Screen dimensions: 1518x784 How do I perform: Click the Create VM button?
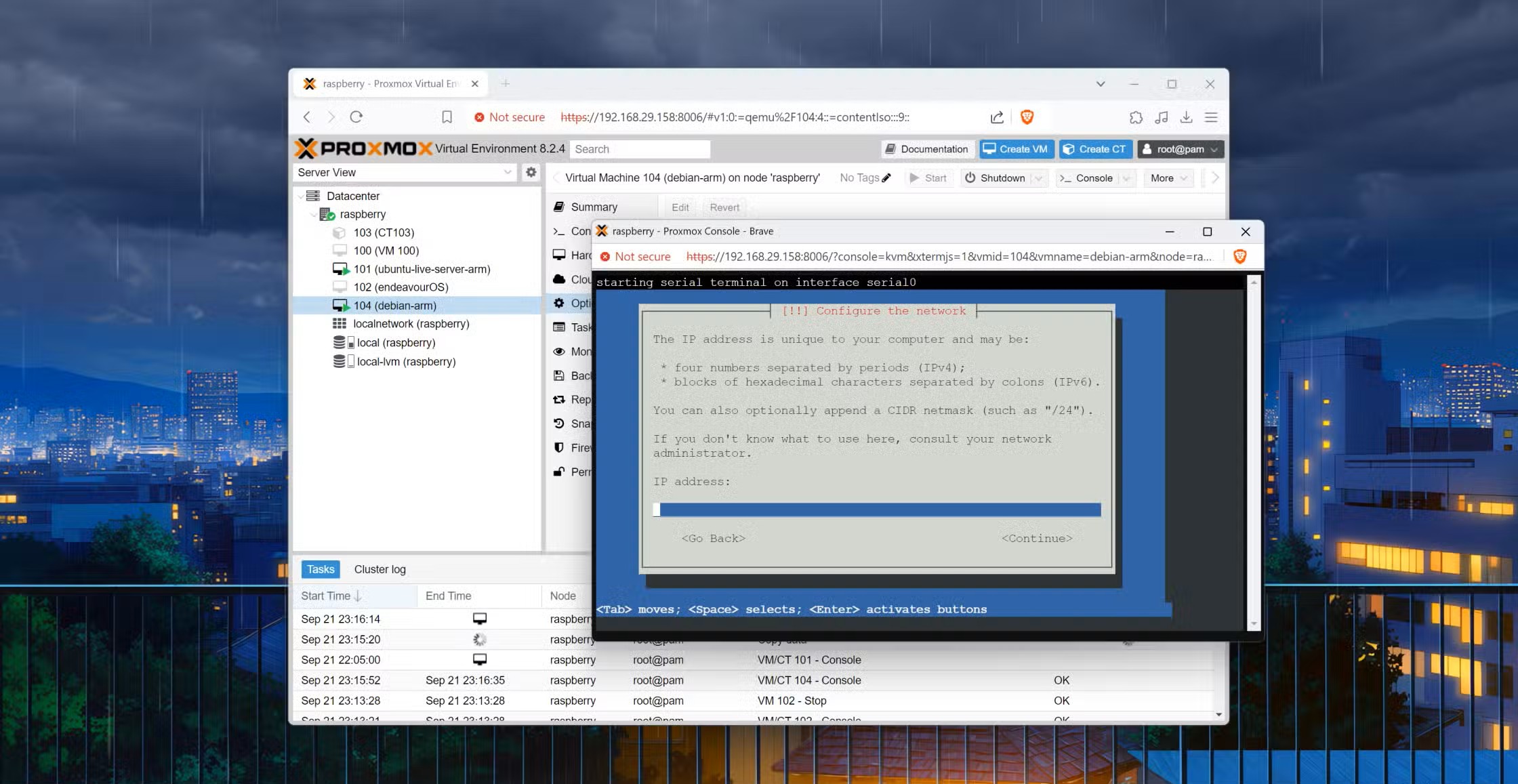pos(1015,149)
